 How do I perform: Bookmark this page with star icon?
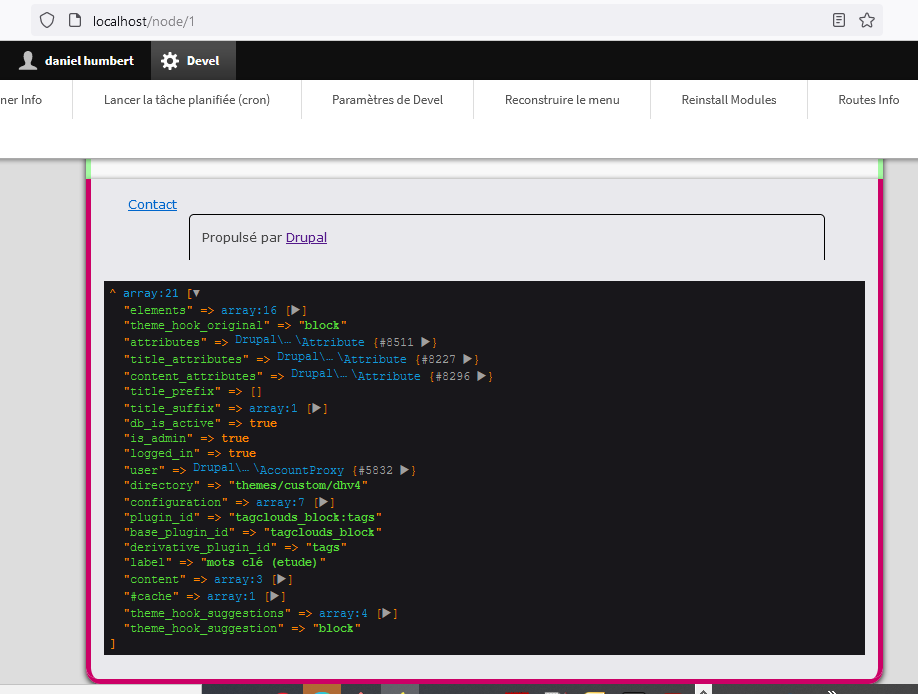(x=867, y=20)
